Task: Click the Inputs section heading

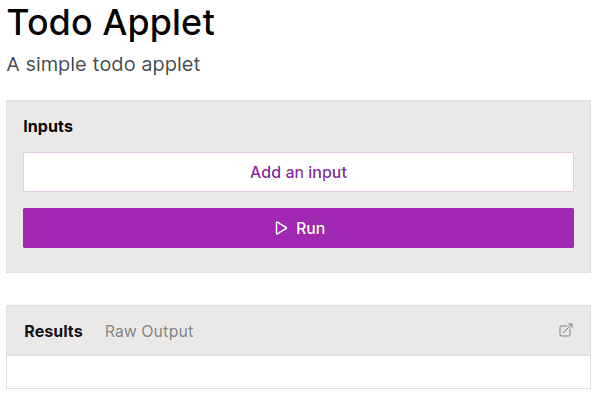Action: coord(48,126)
